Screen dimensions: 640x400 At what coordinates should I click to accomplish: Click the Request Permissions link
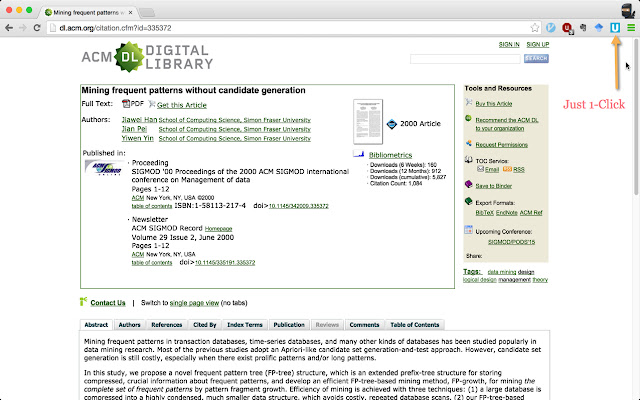pyautogui.click(x=501, y=145)
